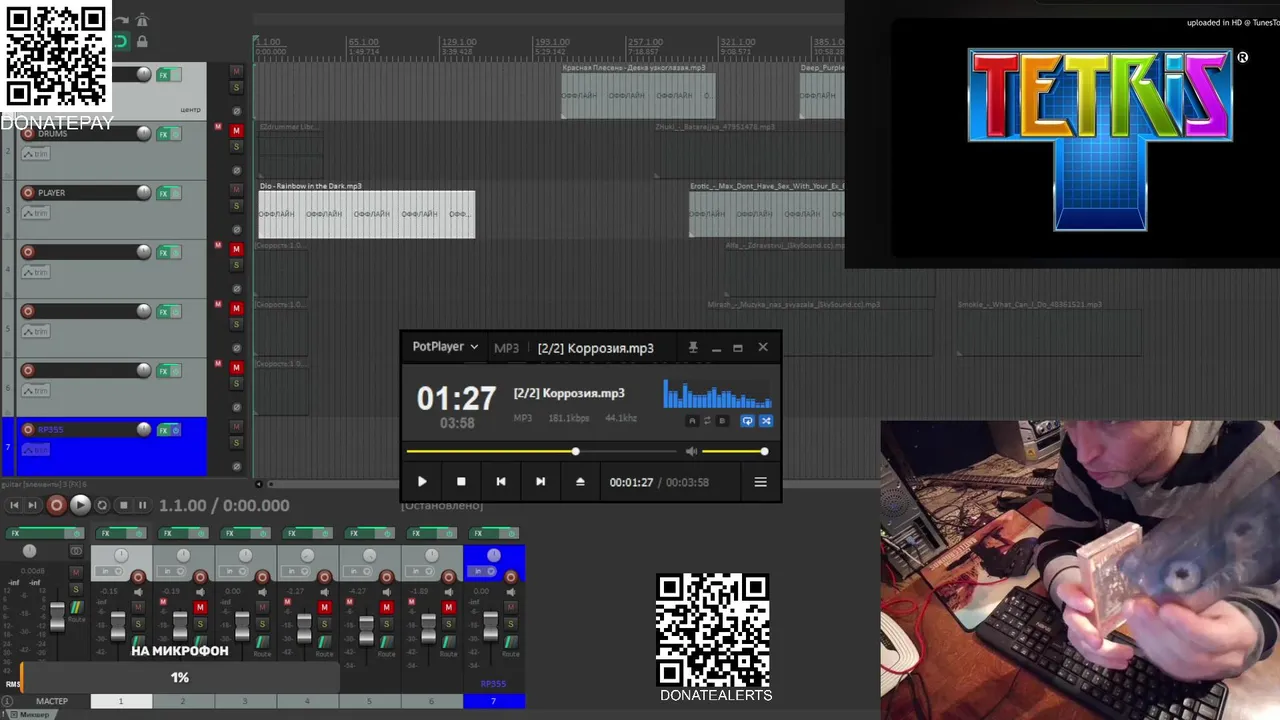Click monitoring speaker icon on mixer channel 5

click(387, 593)
